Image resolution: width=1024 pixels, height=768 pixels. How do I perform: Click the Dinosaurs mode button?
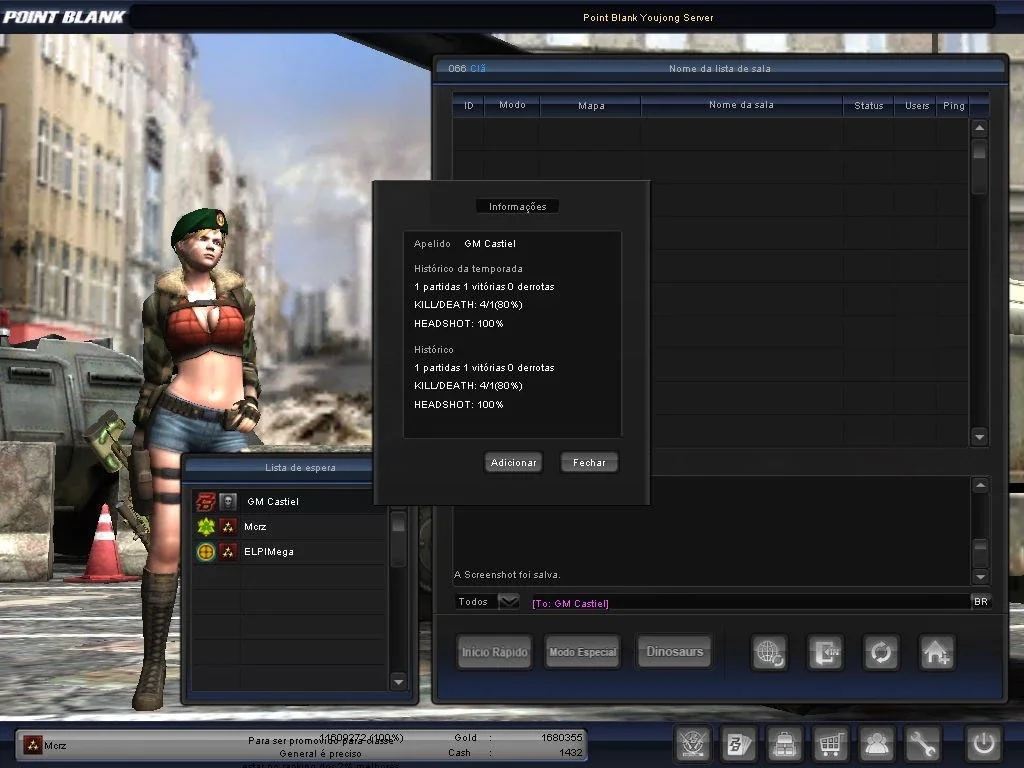pos(675,652)
